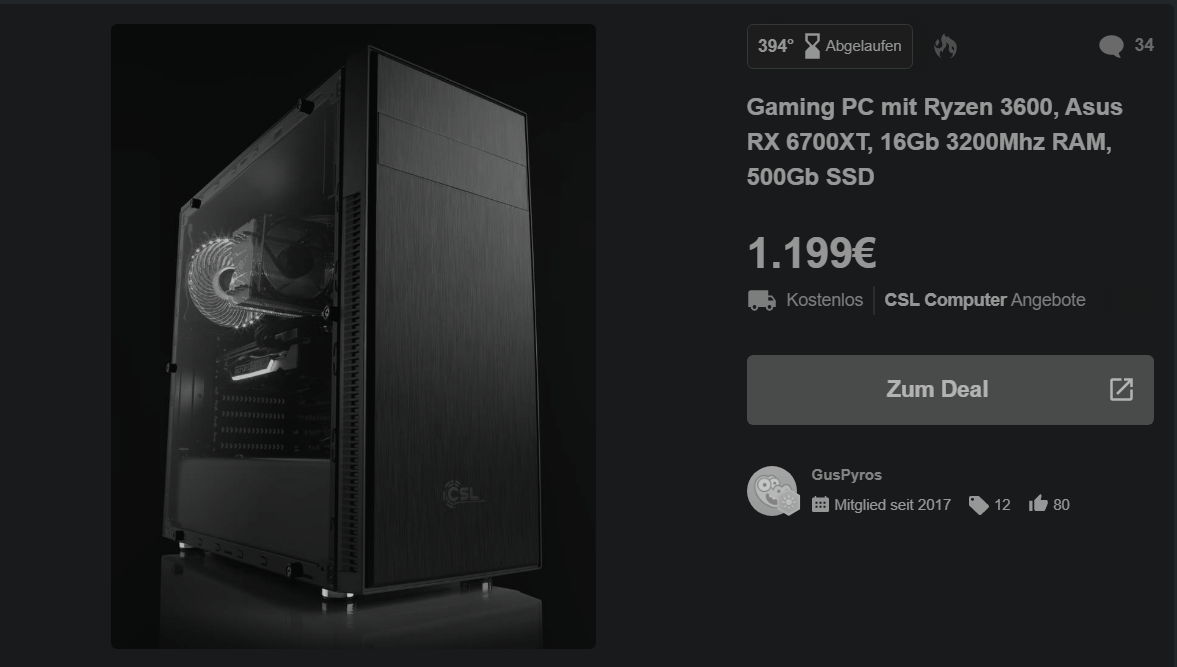Click the external link icon on Zum Deal
The height and width of the screenshot is (667, 1177).
click(x=1121, y=389)
